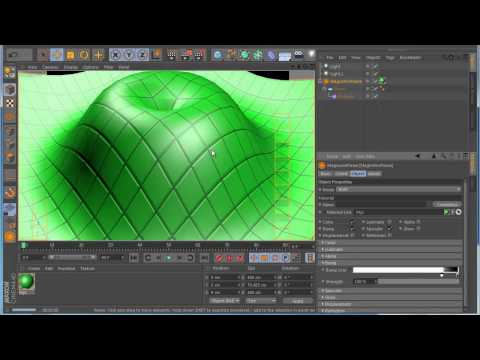Viewport: 480px width, 360px height.
Task: Click the record active objects red icon
Action: (219, 258)
